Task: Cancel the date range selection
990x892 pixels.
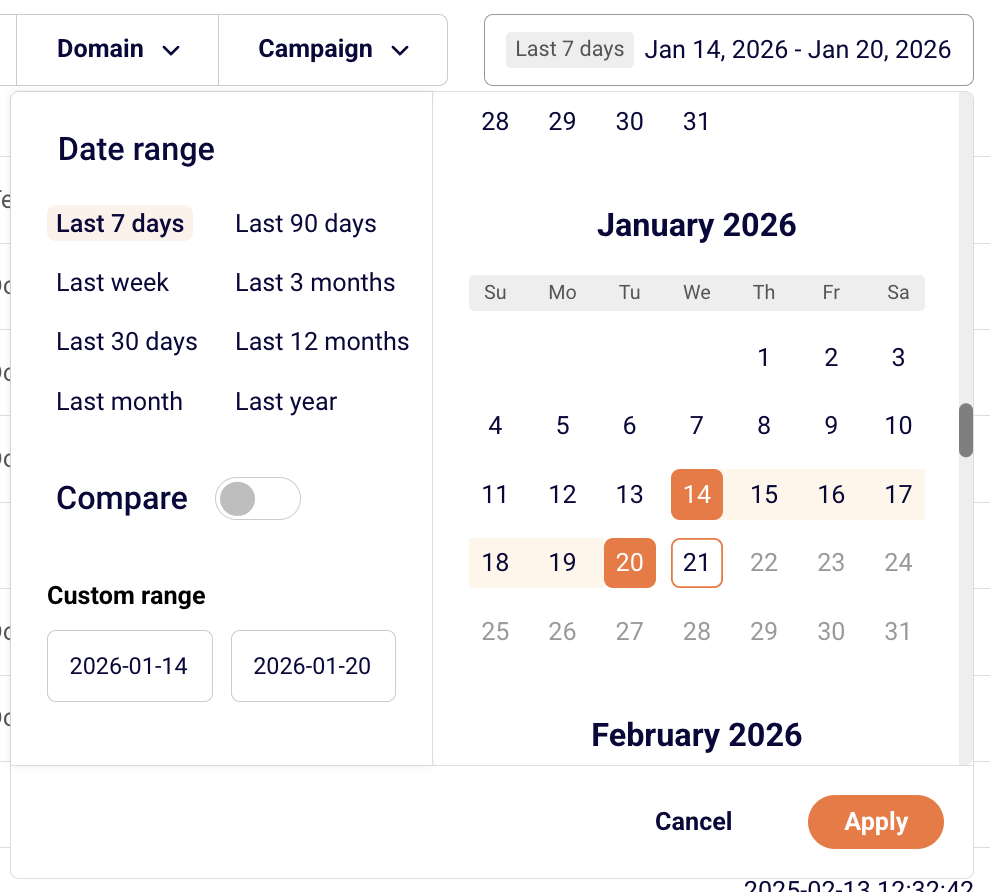Action: click(693, 822)
